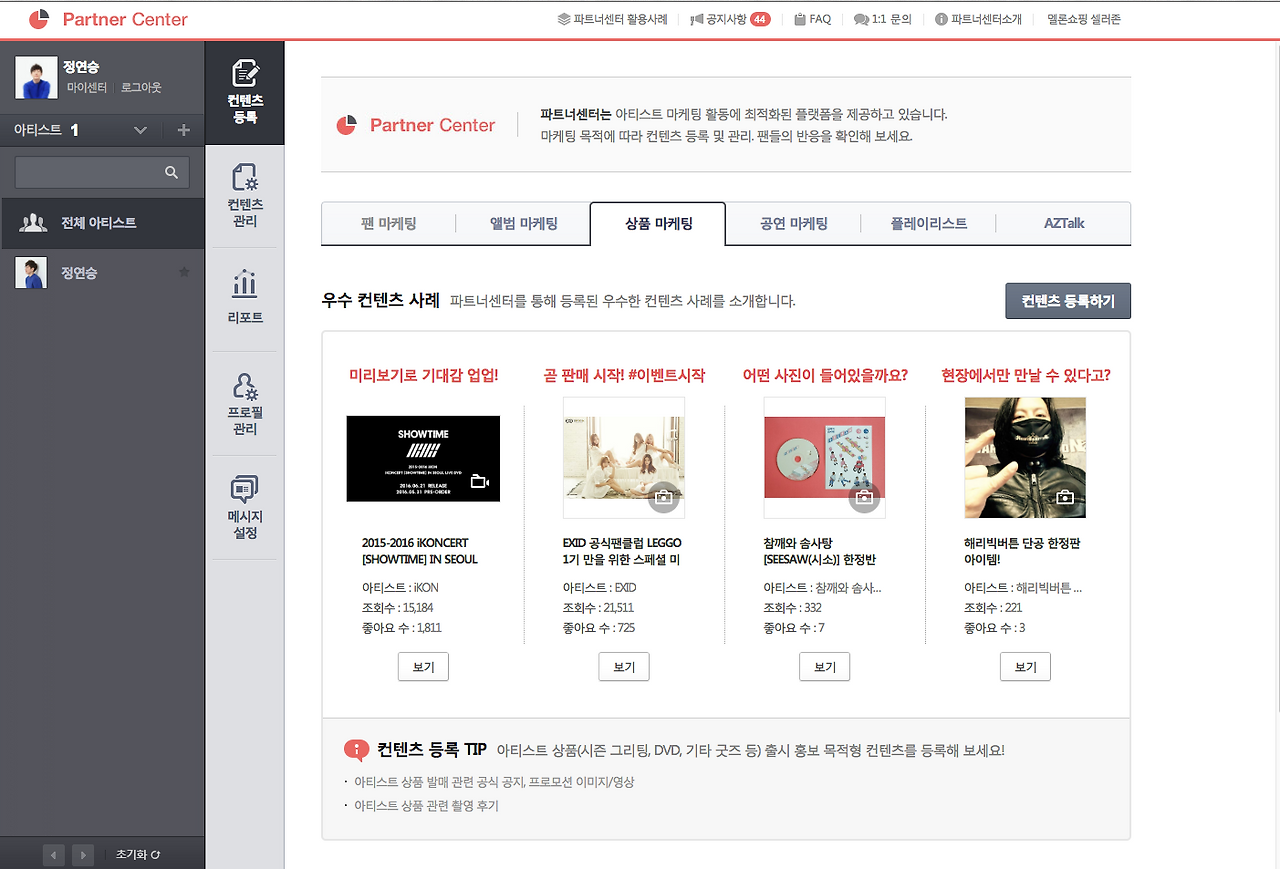1280x869 pixels.
Task: Open 1:1 문의 inquiry link
Action: pyautogui.click(x=883, y=19)
